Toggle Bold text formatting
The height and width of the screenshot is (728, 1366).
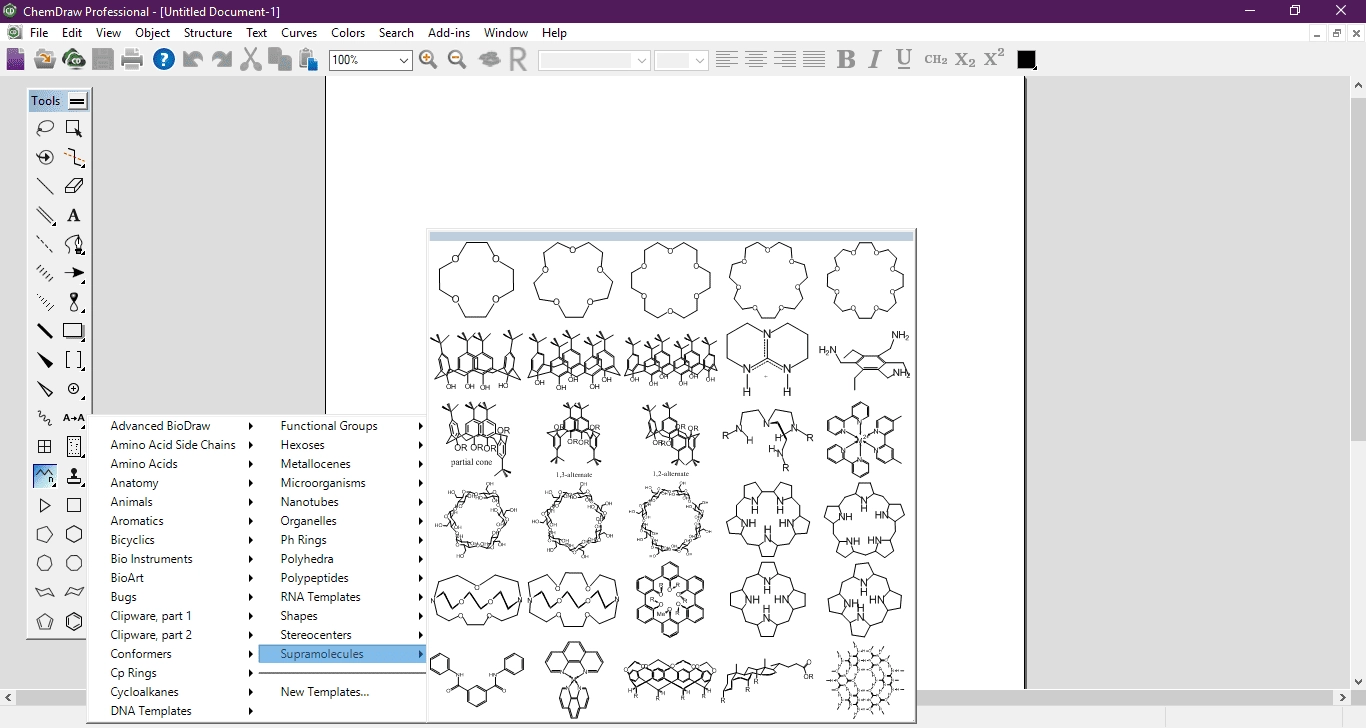846,60
